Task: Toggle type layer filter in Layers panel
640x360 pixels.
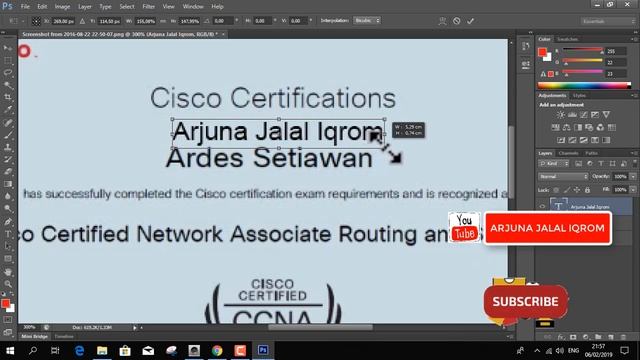Action: [x=601, y=164]
